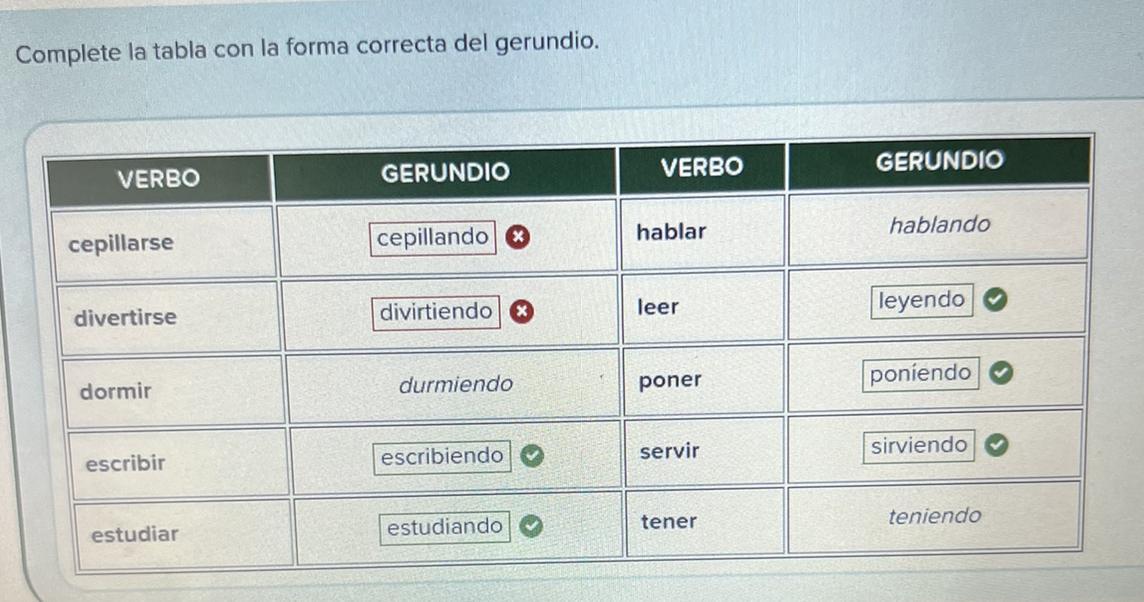
Task: Select the cepillando answer field
Action: point(433,238)
